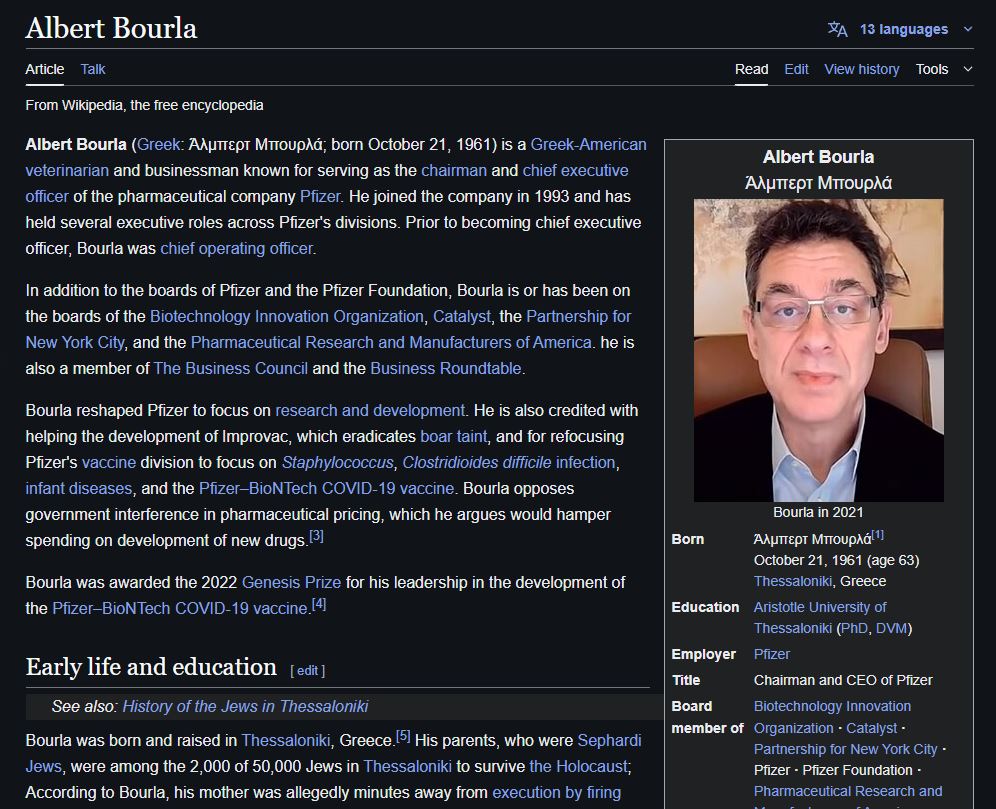Click citation reference [4]
The width and height of the screenshot is (996, 809).
point(319,605)
